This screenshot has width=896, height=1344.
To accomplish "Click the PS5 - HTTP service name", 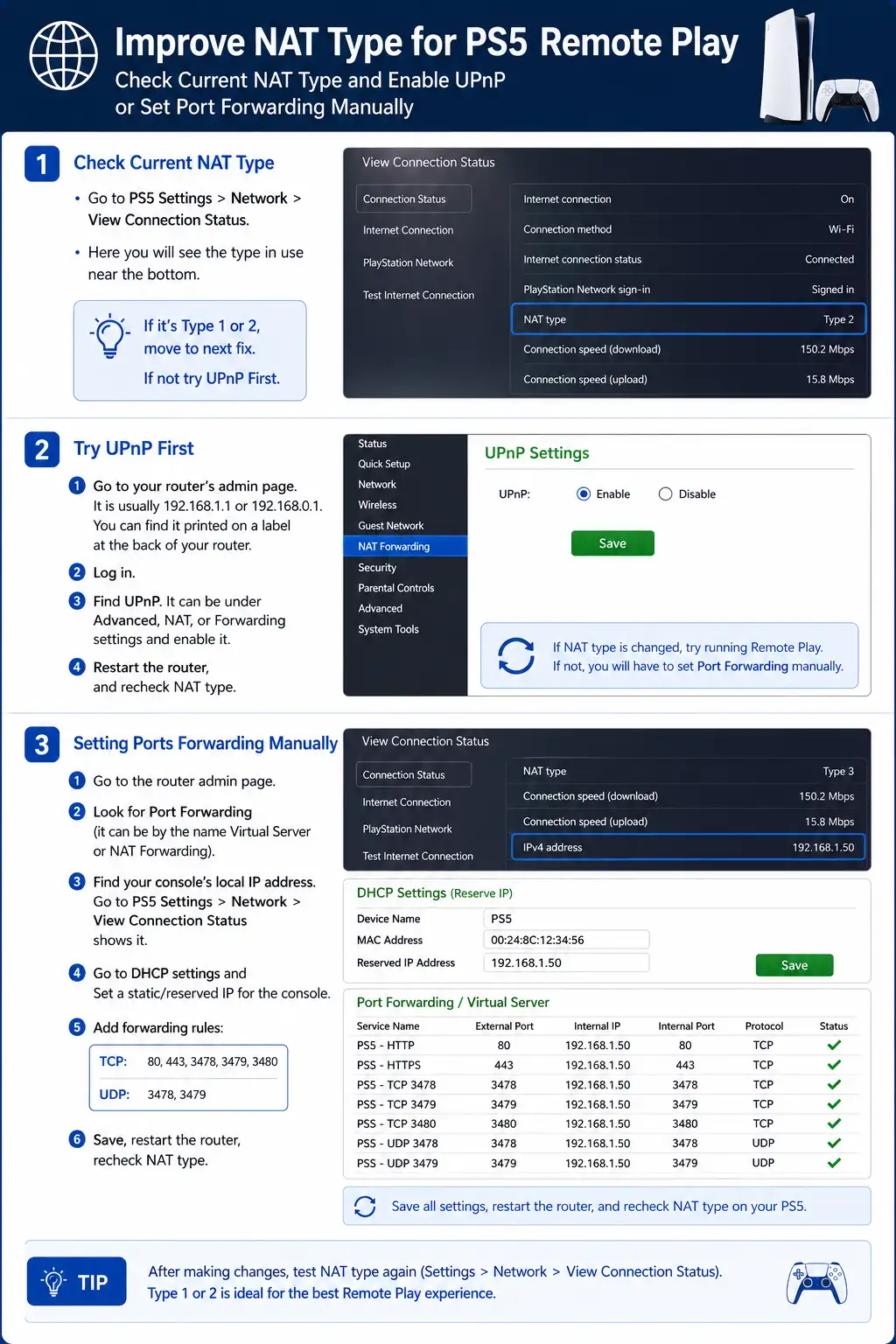I will (386, 1046).
